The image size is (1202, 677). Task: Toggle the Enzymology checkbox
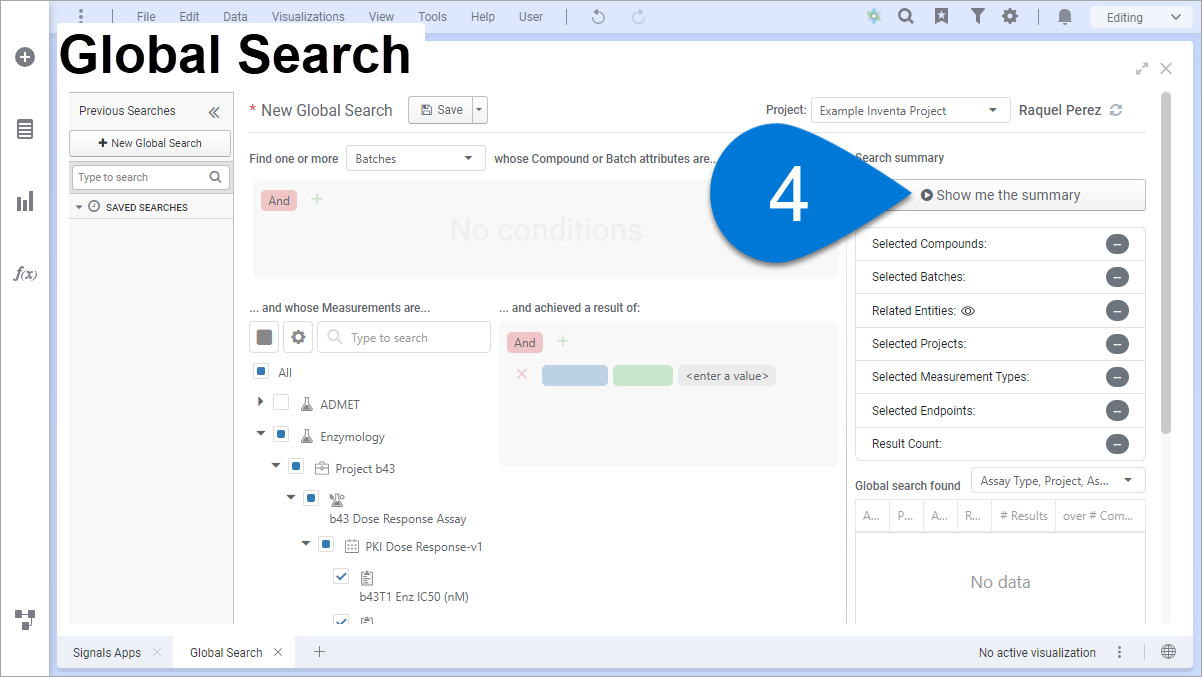tap(281, 435)
